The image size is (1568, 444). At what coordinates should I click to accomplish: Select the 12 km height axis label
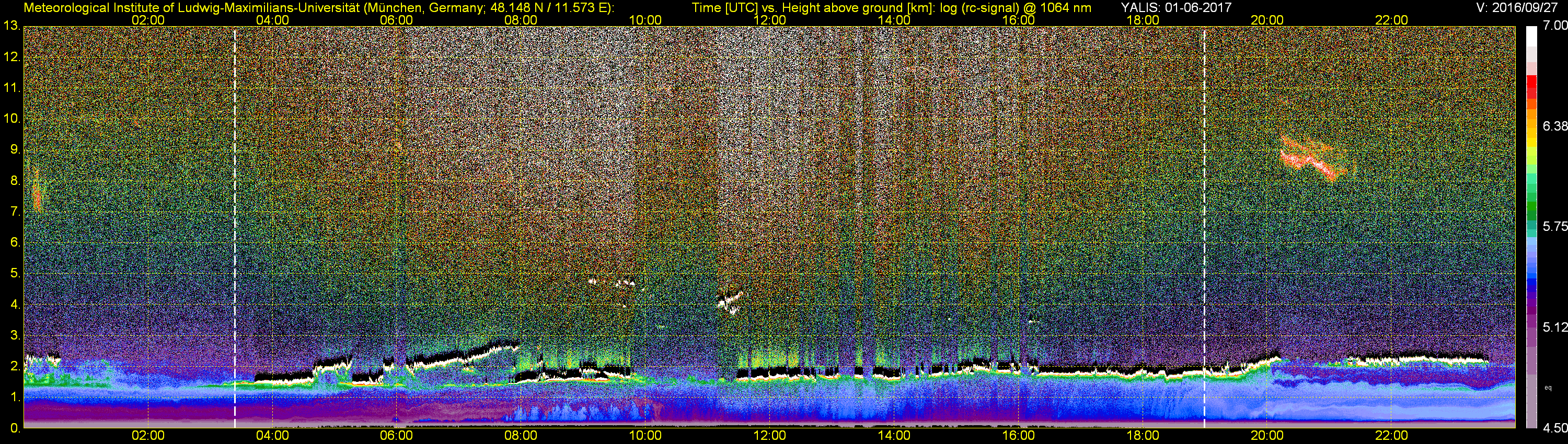pos(11,57)
